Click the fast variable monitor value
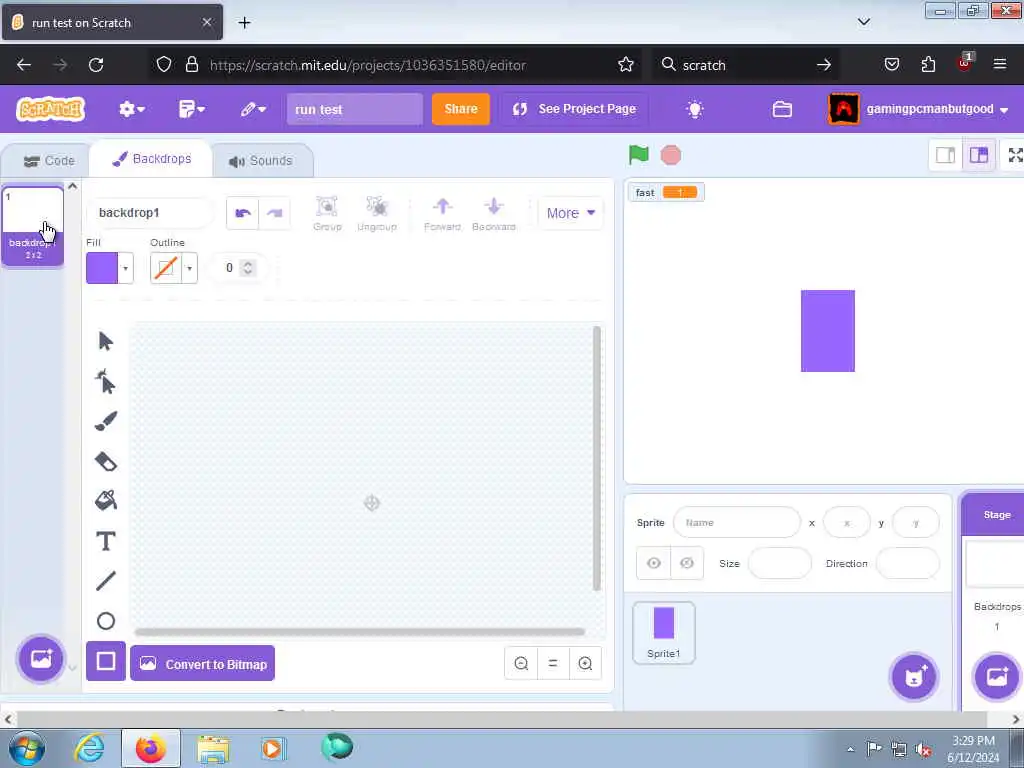1024x768 pixels. (680, 193)
